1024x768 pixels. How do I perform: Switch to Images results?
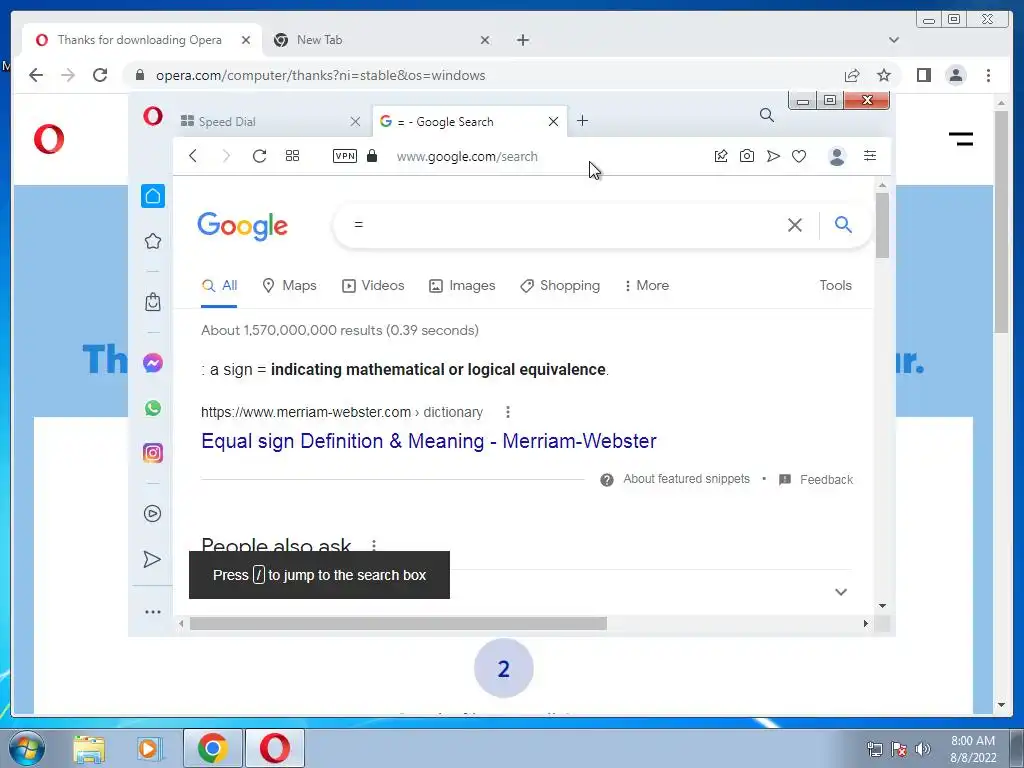[x=462, y=285]
